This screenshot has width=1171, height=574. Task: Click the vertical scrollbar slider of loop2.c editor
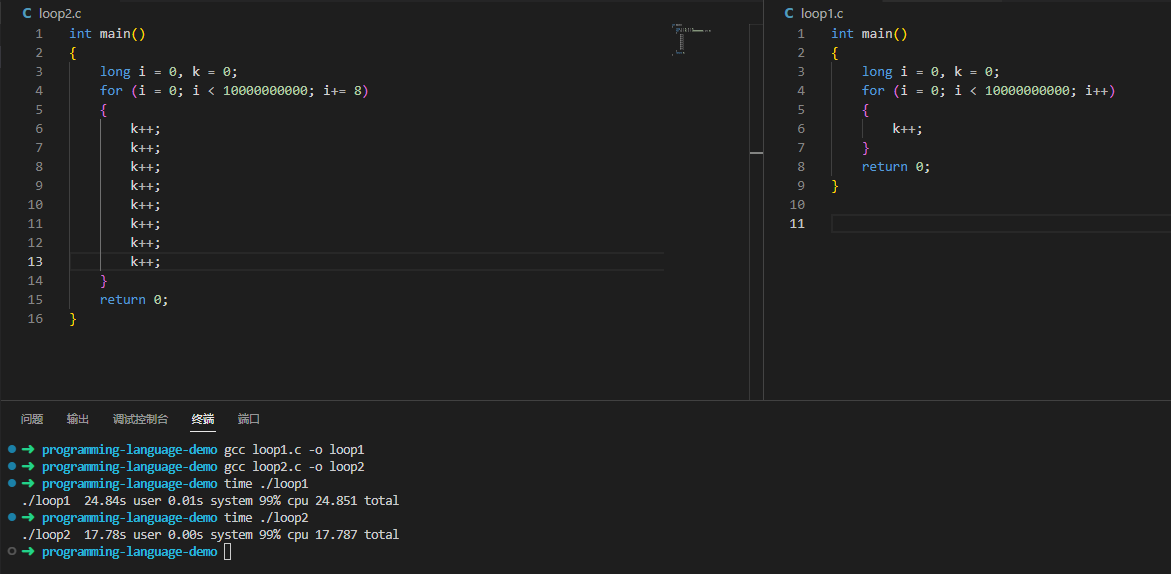coord(756,152)
